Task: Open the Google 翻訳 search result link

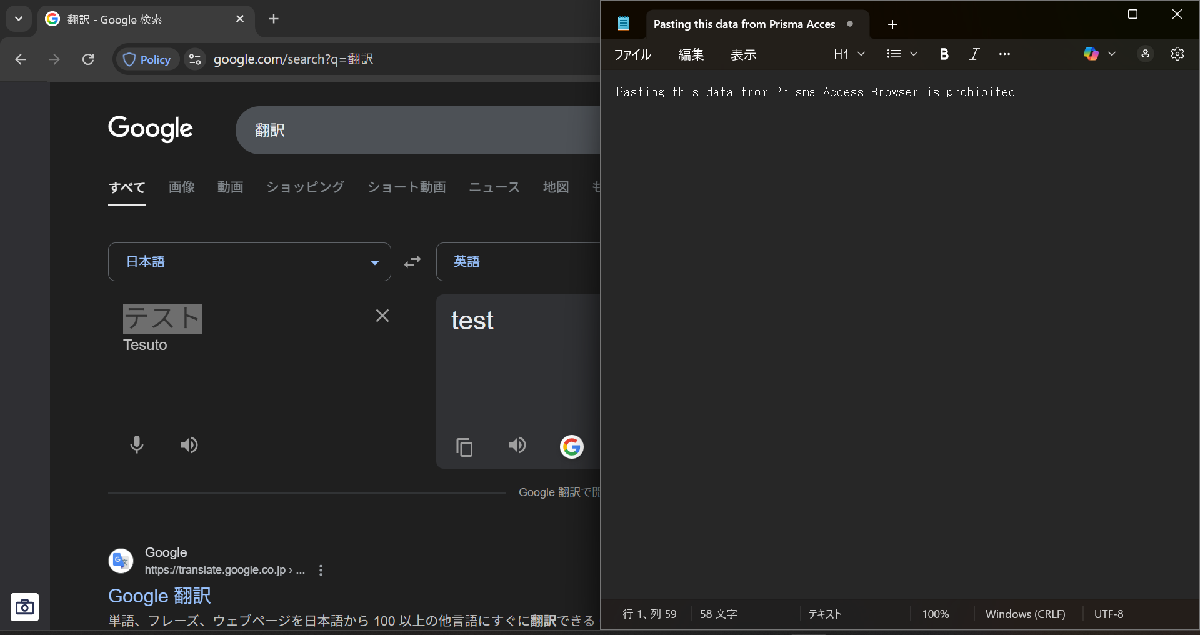Action: point(160,596)
